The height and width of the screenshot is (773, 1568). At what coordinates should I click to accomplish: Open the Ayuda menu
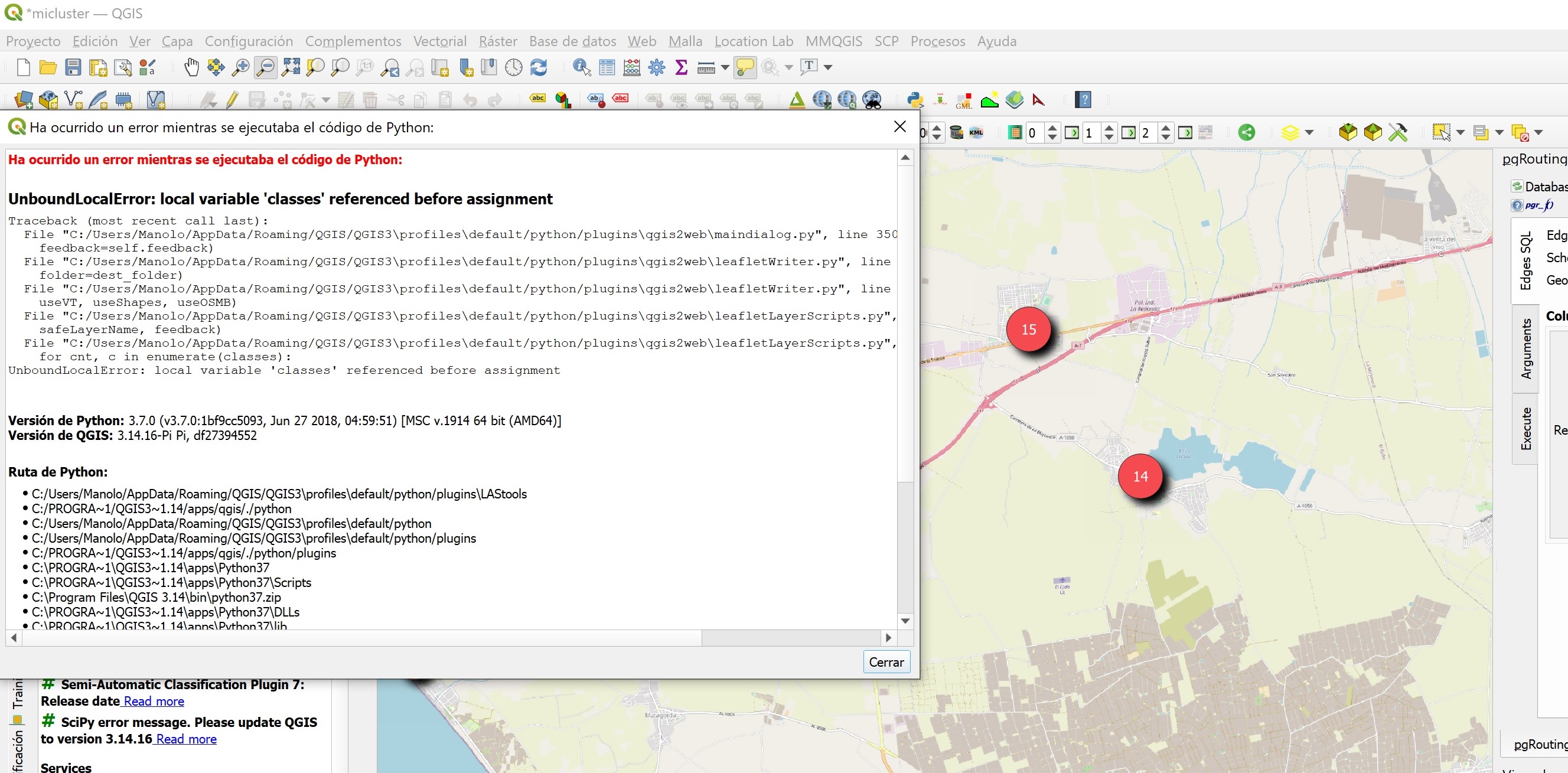[x=996, y=41]
